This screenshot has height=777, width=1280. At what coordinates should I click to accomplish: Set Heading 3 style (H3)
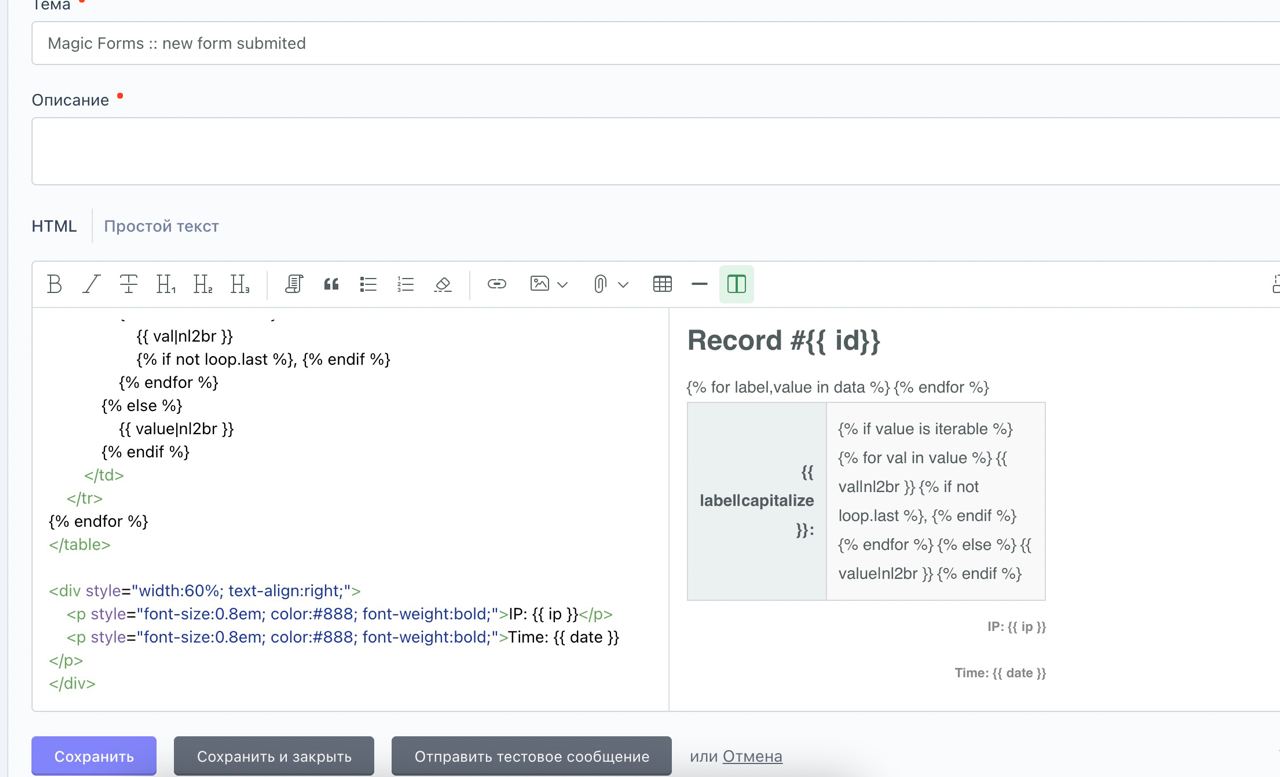[x=240, y=284]
